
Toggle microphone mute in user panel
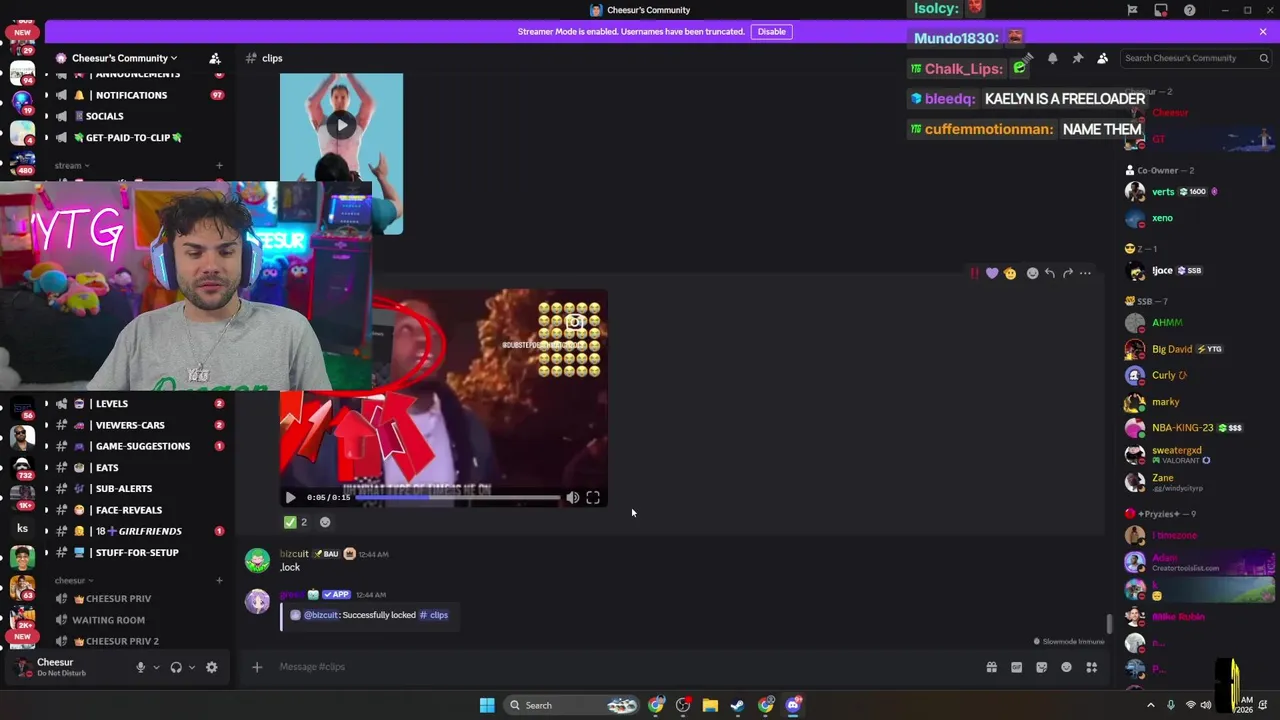tap(140, 667)
